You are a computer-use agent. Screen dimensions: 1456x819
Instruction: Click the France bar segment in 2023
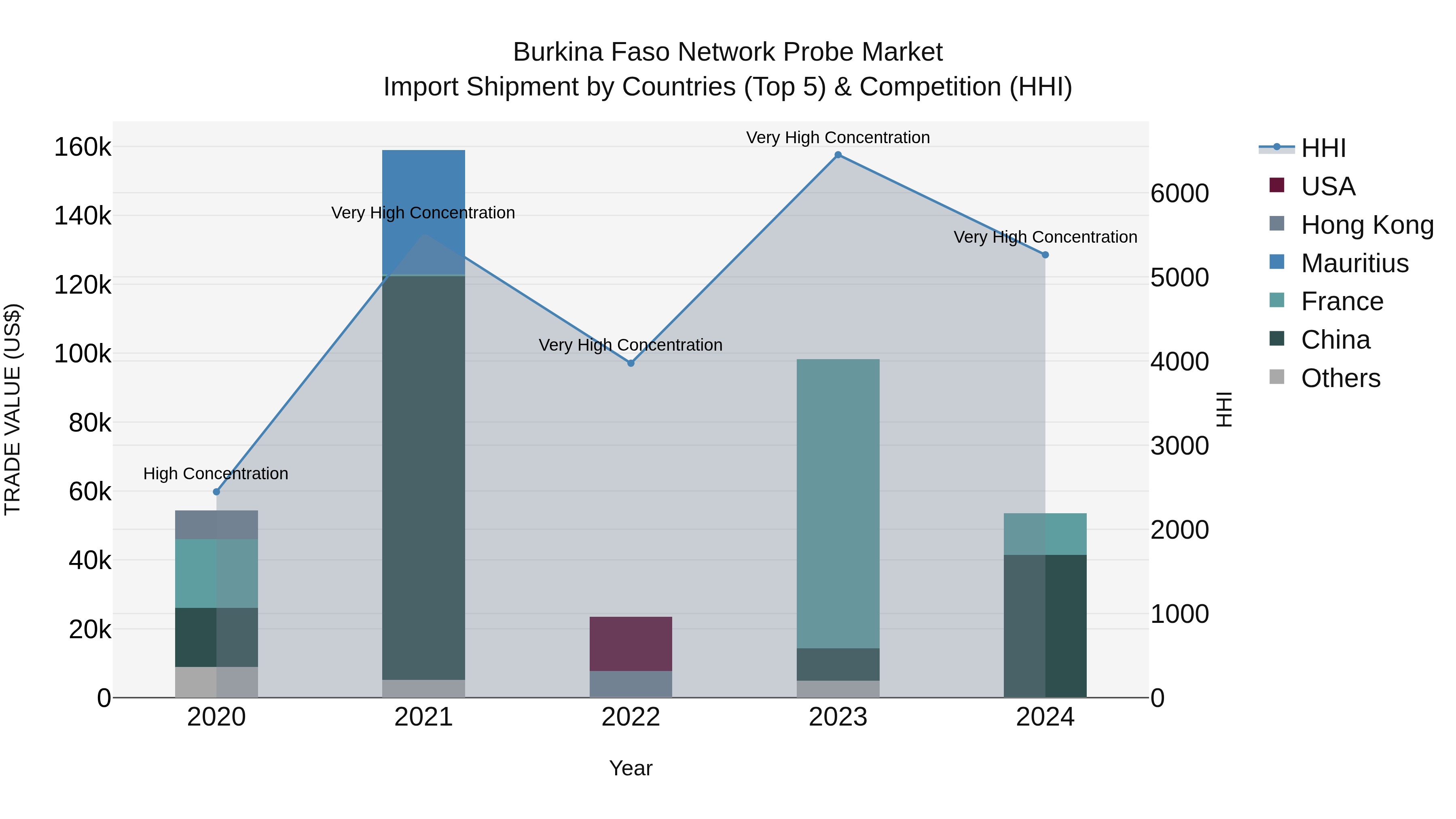(838, 504)
